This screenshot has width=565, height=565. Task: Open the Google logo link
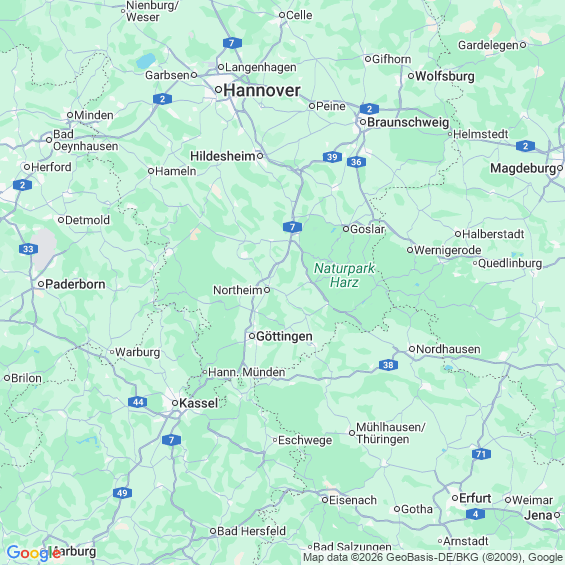[34, 553]
